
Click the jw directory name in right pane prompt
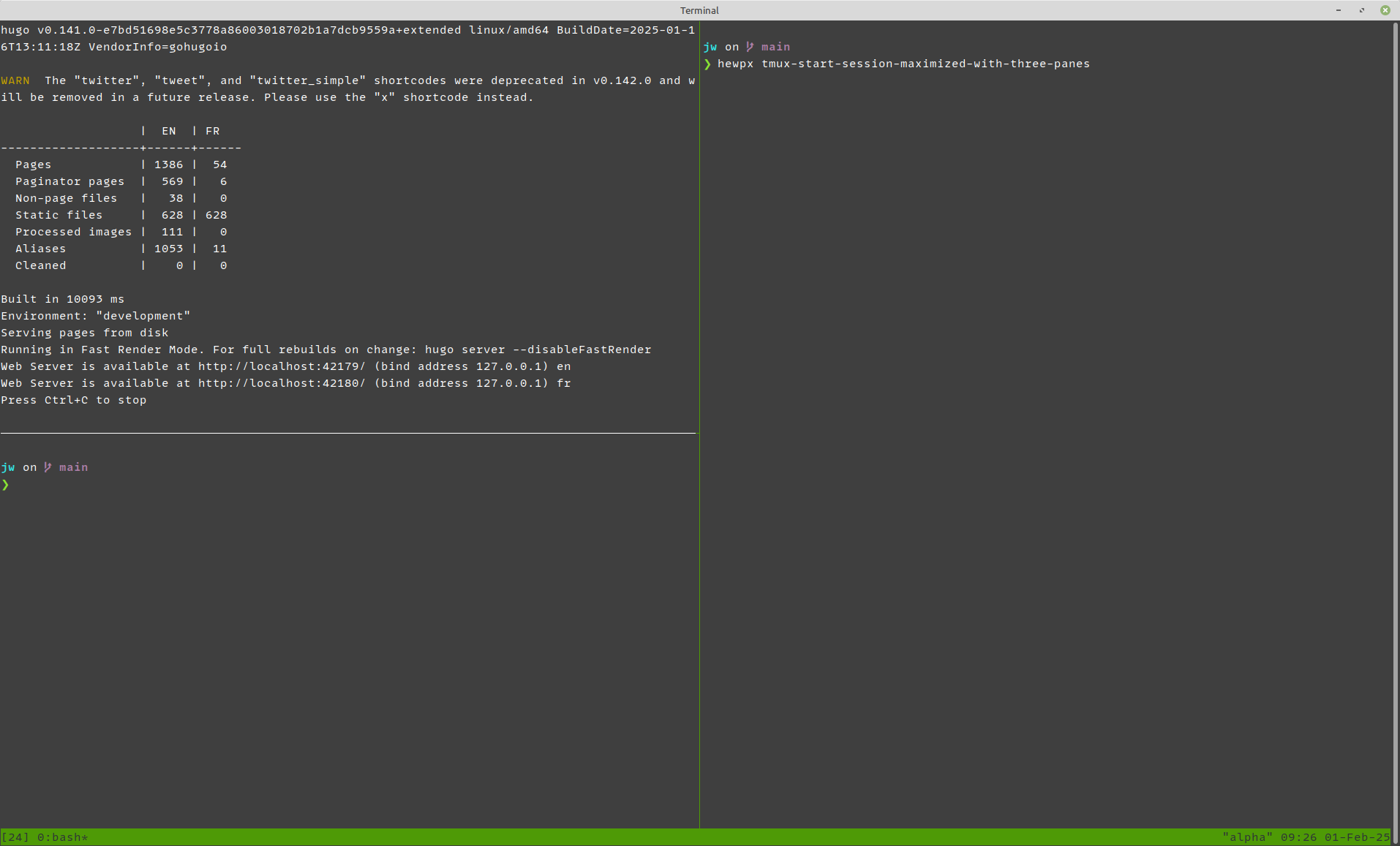pos(710,47)
